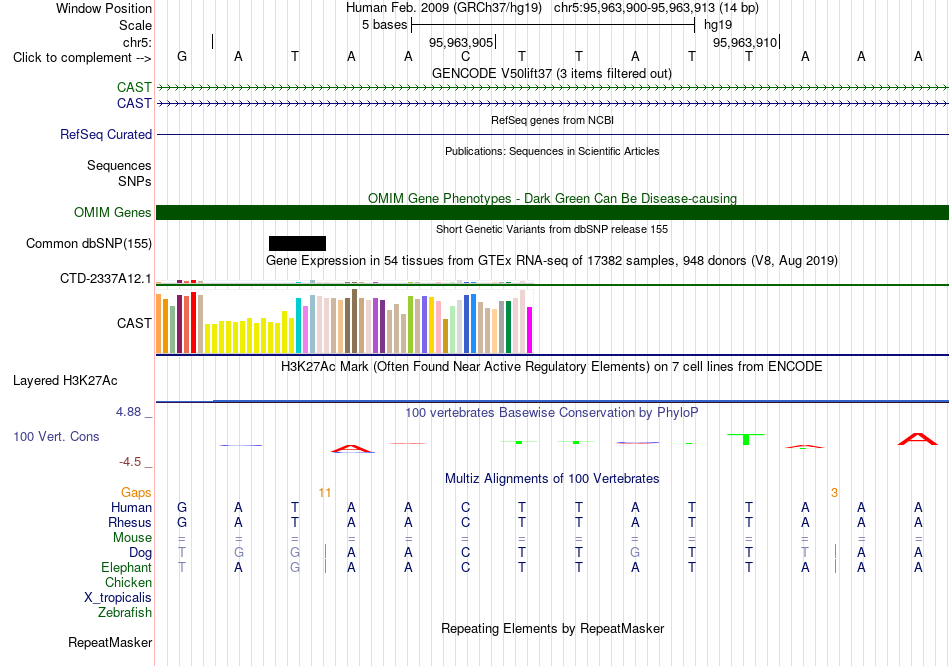950x666 pixels.
Task: Click the 'RefSeq genes from NCBI' title
Action: (x=552, y=120)
